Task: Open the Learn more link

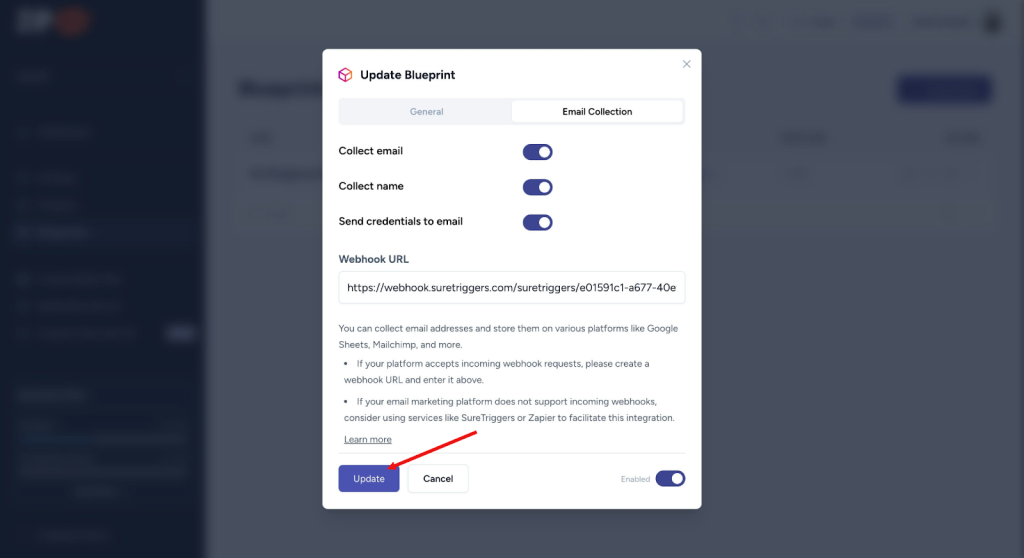Action: coord(368,440)
